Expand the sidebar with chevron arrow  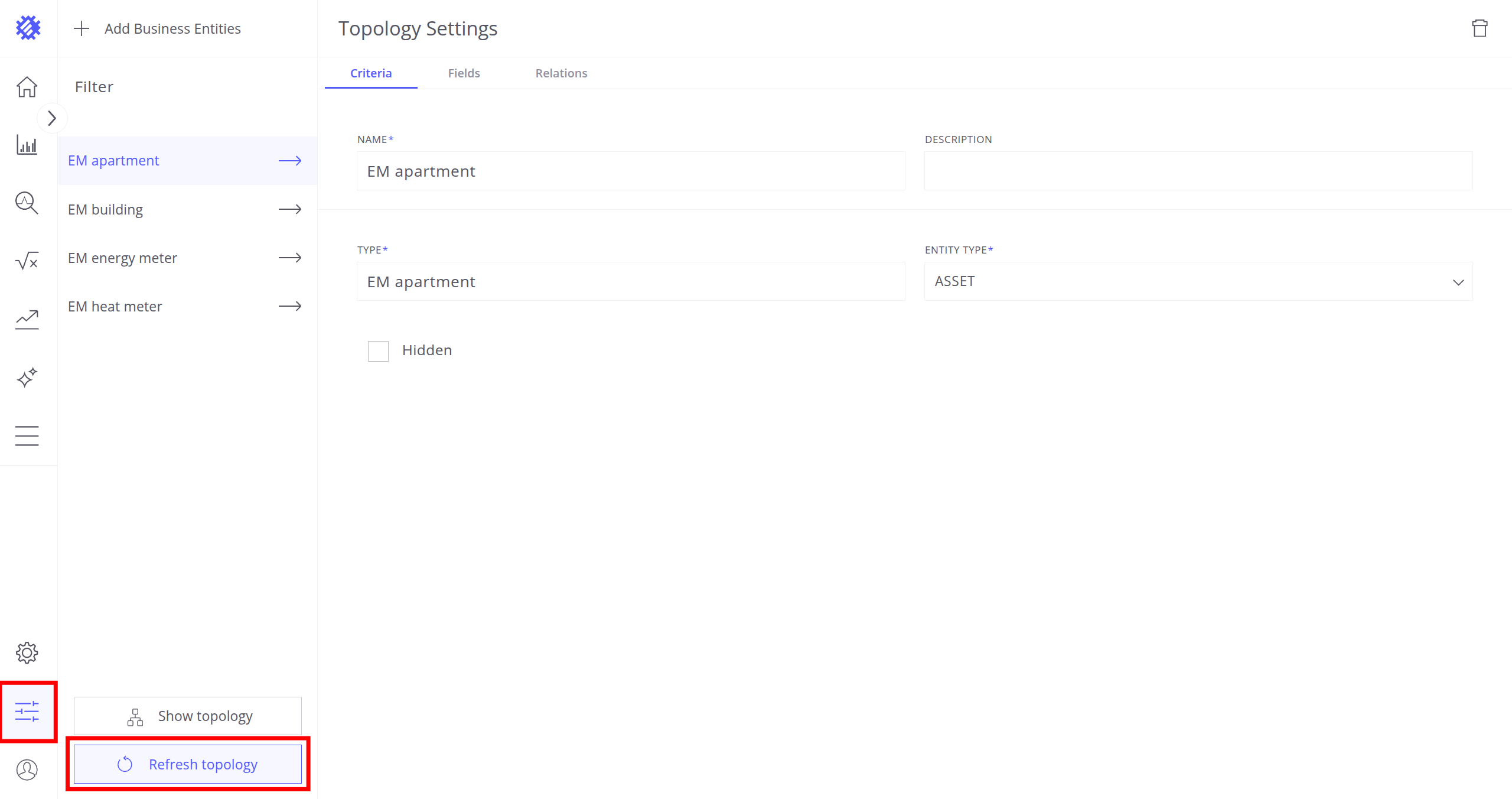[52, 118]
